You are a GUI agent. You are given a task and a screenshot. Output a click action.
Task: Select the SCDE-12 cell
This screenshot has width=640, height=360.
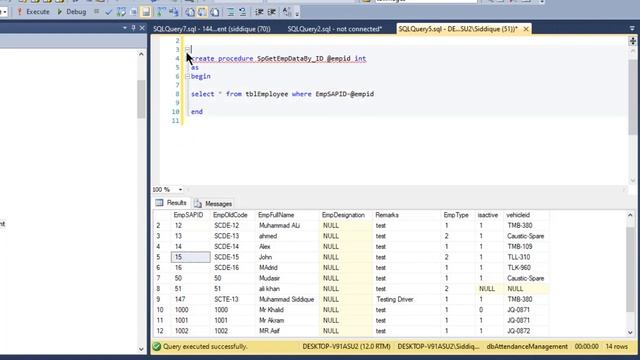(233, 226)
